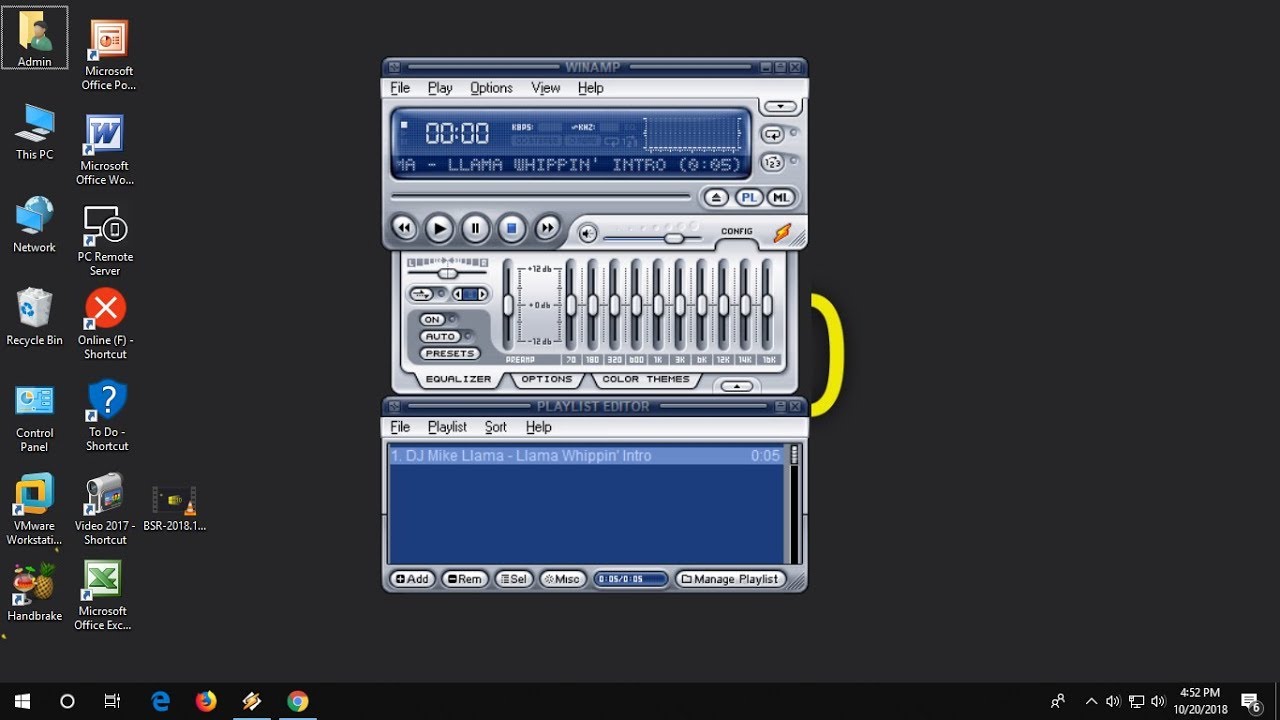Click right arrow of crossfade seconds stepper
This screenshot has height=720, width=1280.
483,294
